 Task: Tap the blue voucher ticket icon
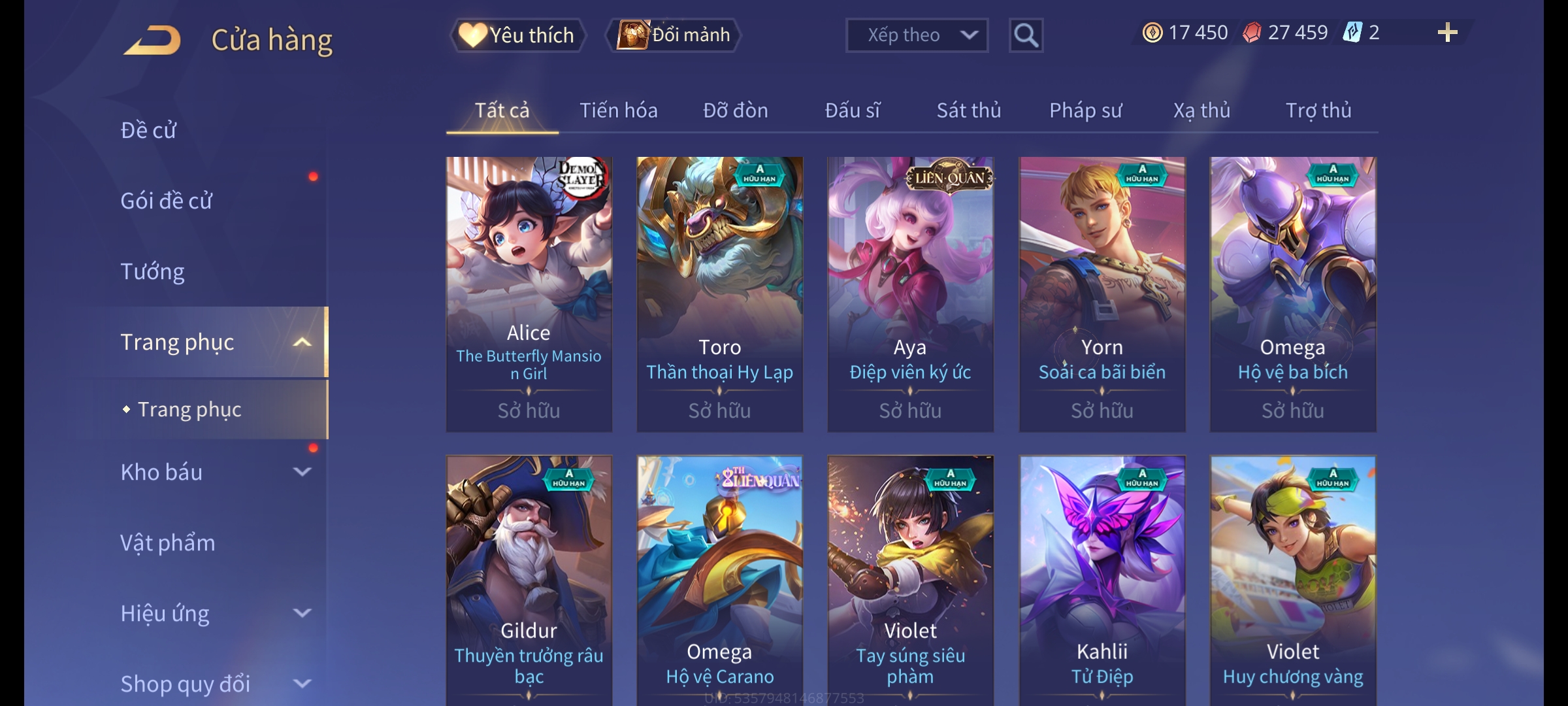coord(1352,33)
